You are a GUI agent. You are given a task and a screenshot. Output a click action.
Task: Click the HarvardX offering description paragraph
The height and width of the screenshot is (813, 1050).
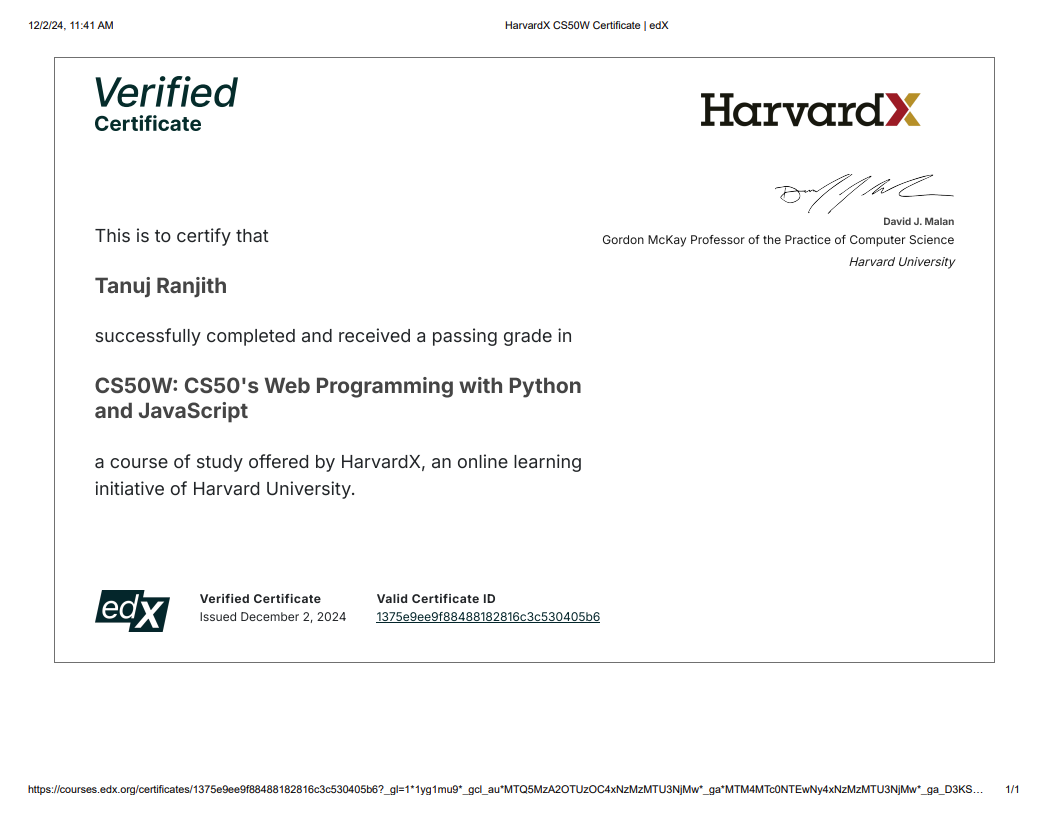click(x=338, y=475)
